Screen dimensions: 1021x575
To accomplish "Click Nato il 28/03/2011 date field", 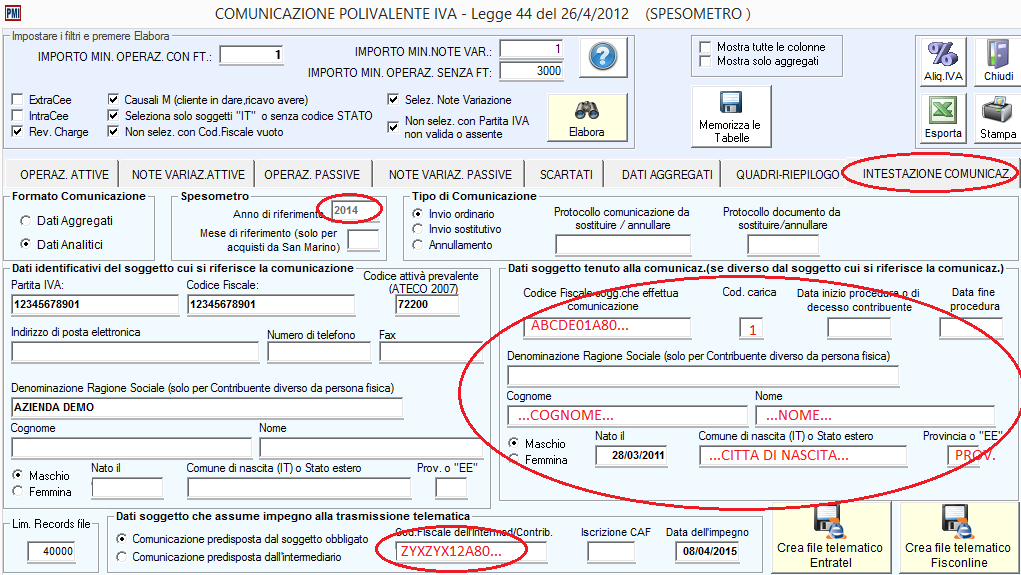I will point(631,455).
